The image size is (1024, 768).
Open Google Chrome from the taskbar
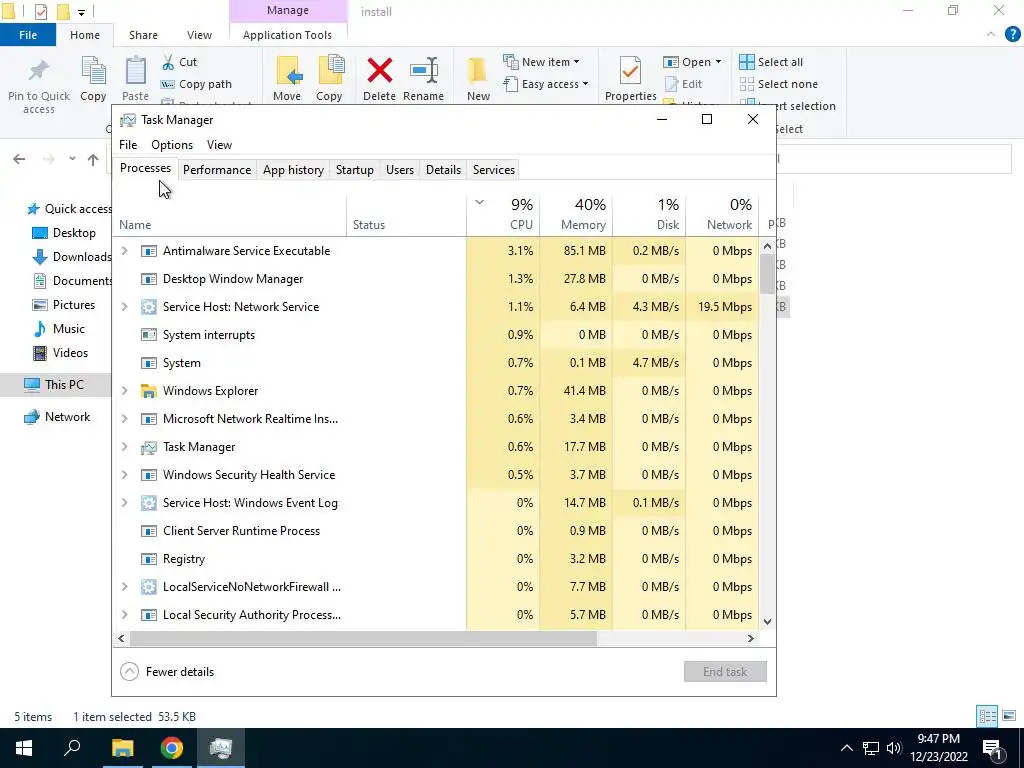click(x=172, y=748)
